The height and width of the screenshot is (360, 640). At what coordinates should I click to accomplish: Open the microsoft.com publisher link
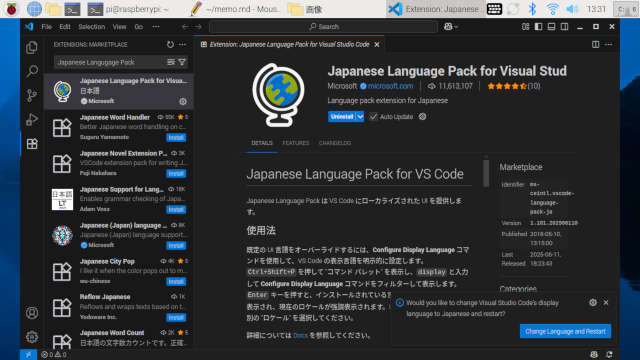(x=390, y=86)
